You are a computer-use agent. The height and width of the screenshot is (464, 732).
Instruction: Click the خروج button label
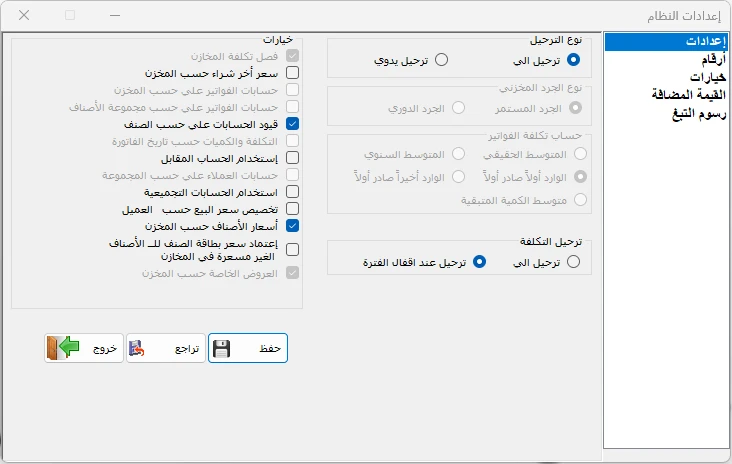105,349
